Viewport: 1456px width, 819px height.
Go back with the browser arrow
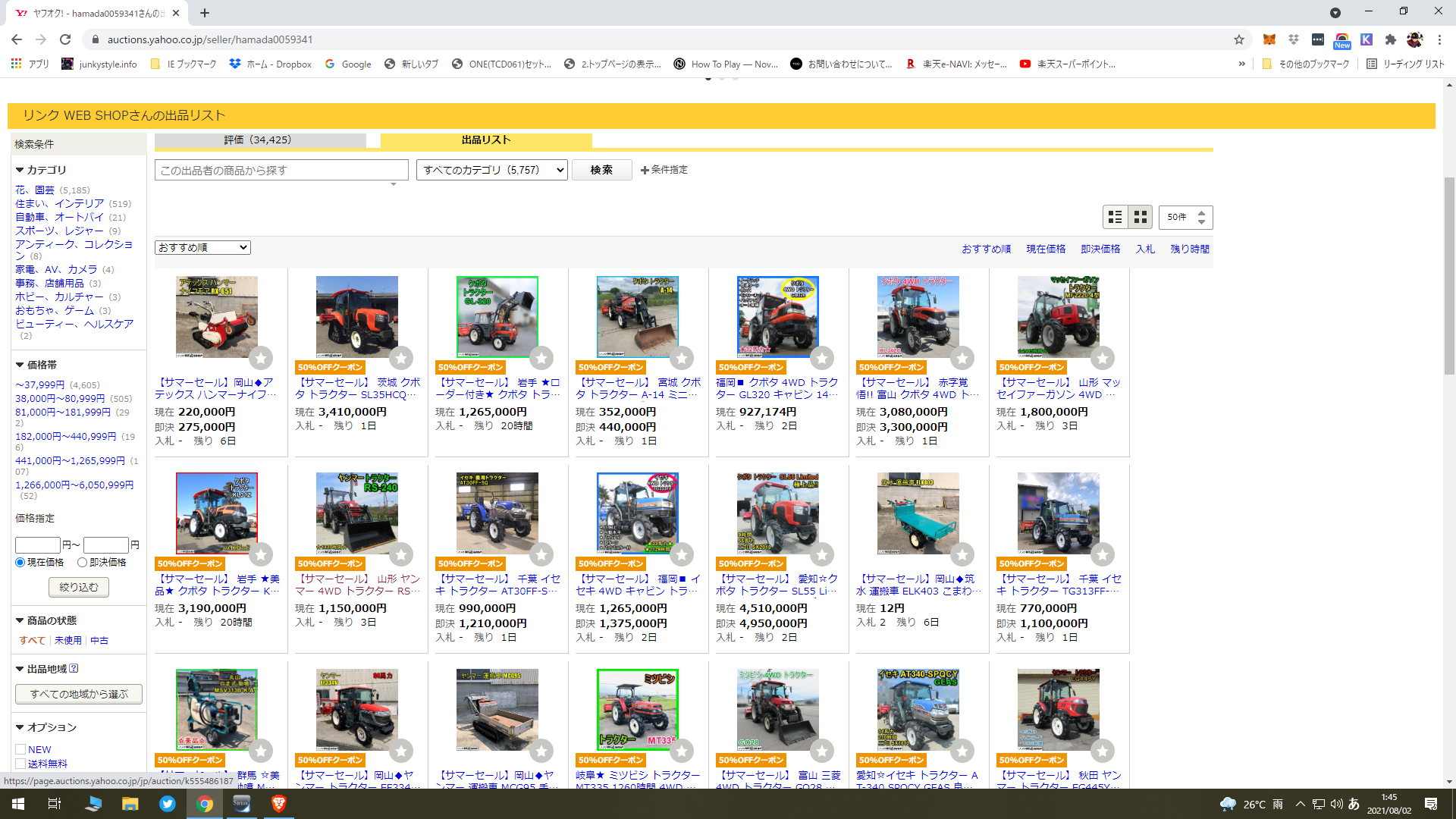17,39
